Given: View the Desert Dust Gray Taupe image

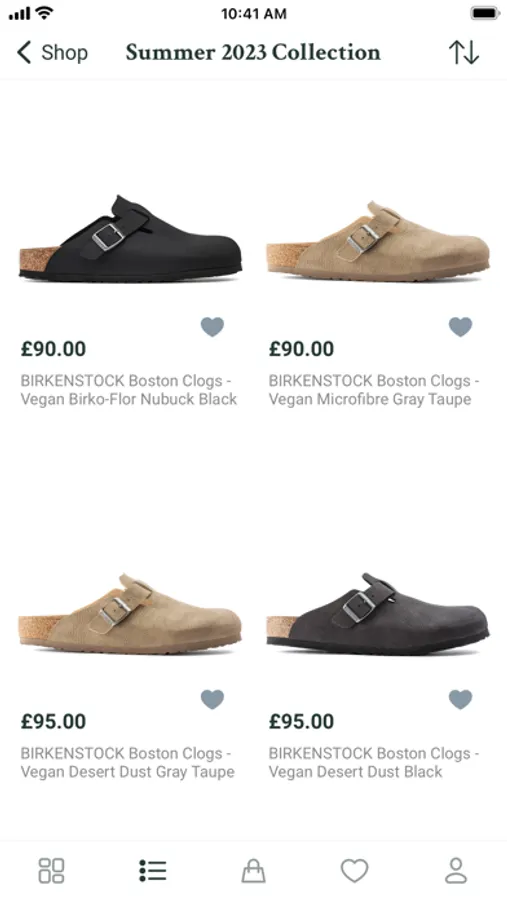Looking at the screenshot, I should 130,613.
